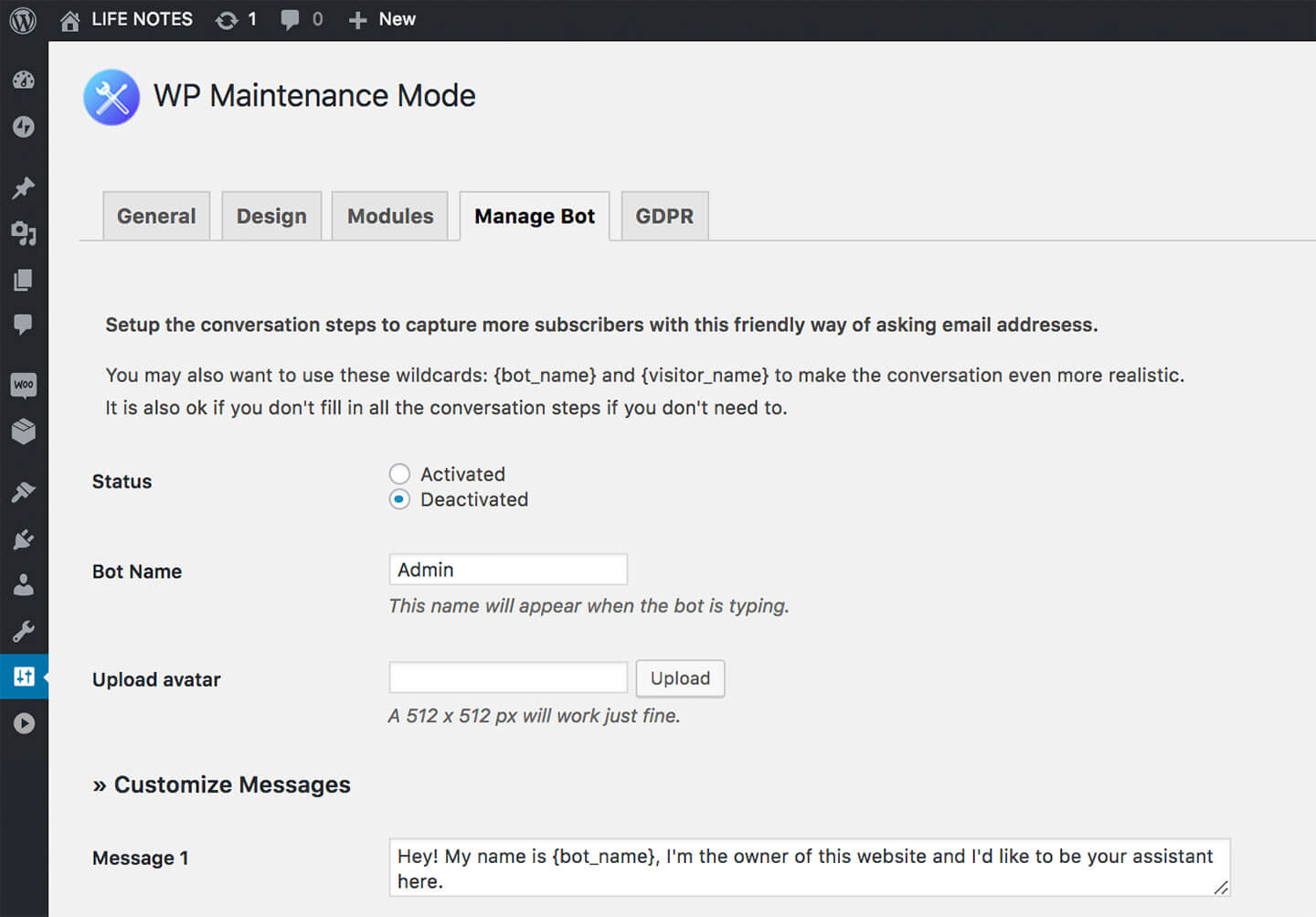
Task: Click the plus New icon
Action: [357, 20]
